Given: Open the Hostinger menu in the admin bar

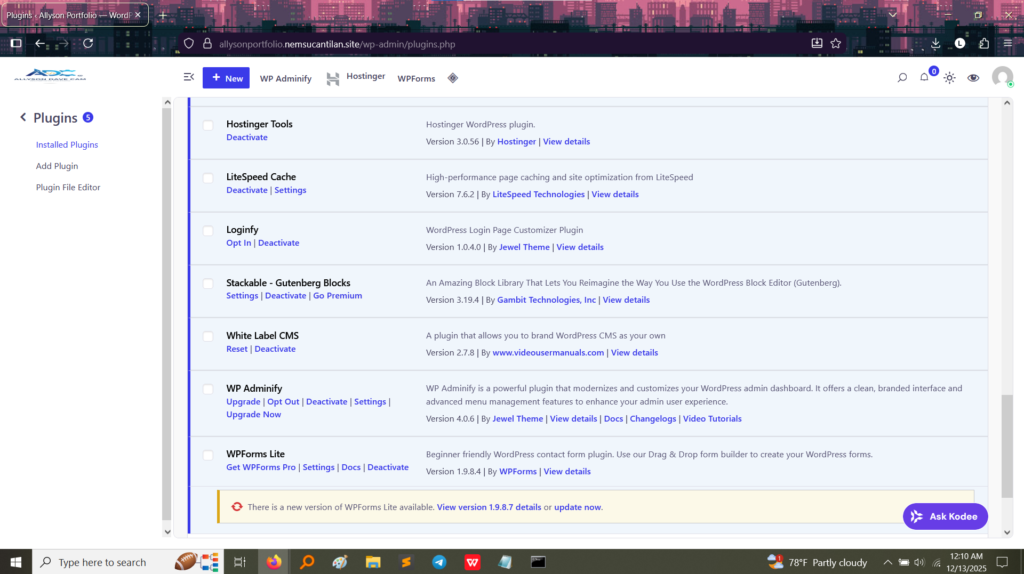Looking at the screenshot, I should pyautogui.click(x=356, y=78).
